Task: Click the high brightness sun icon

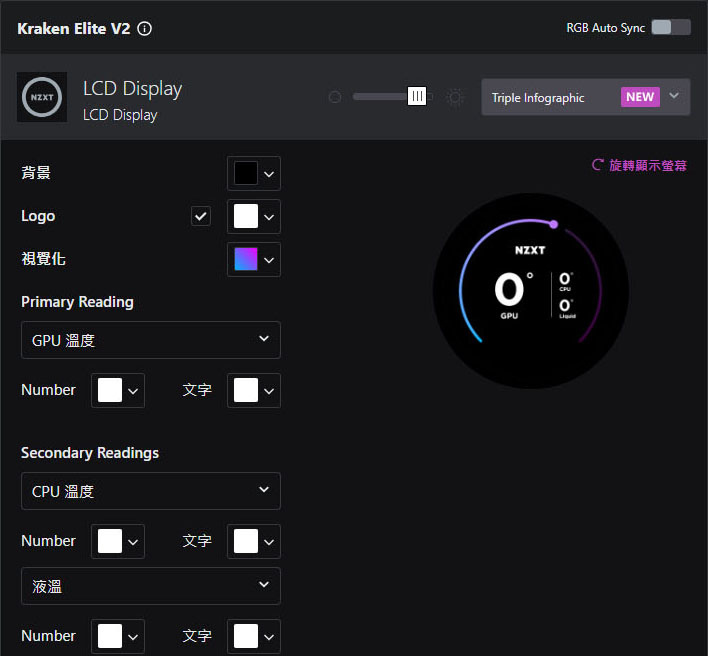Action: point(455,97)
